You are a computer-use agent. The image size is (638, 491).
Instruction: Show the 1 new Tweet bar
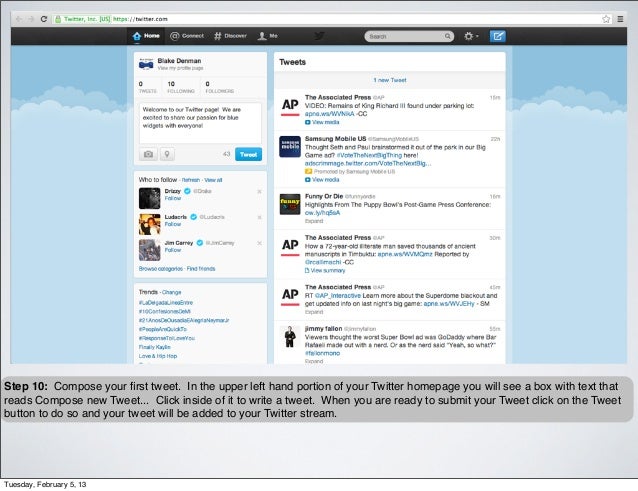coord(390,80)
